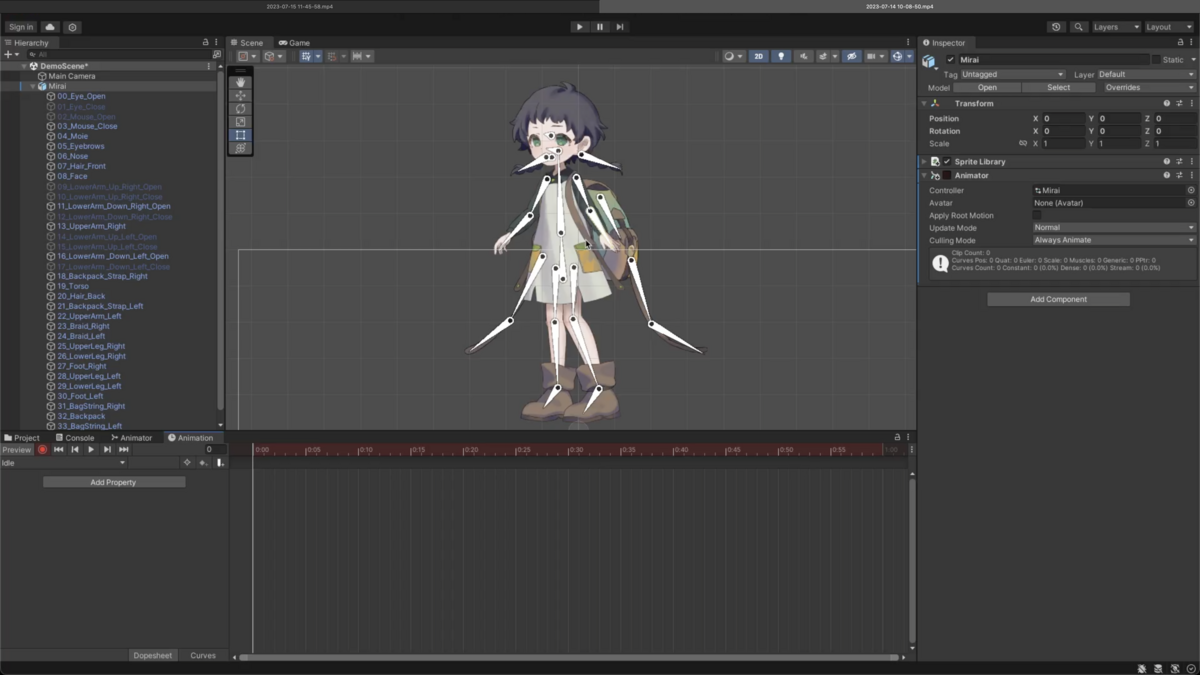Screen dimensions: 1200x675
Task: Click the Add Keyframe icon in Animation
Action: coord(203,463)
